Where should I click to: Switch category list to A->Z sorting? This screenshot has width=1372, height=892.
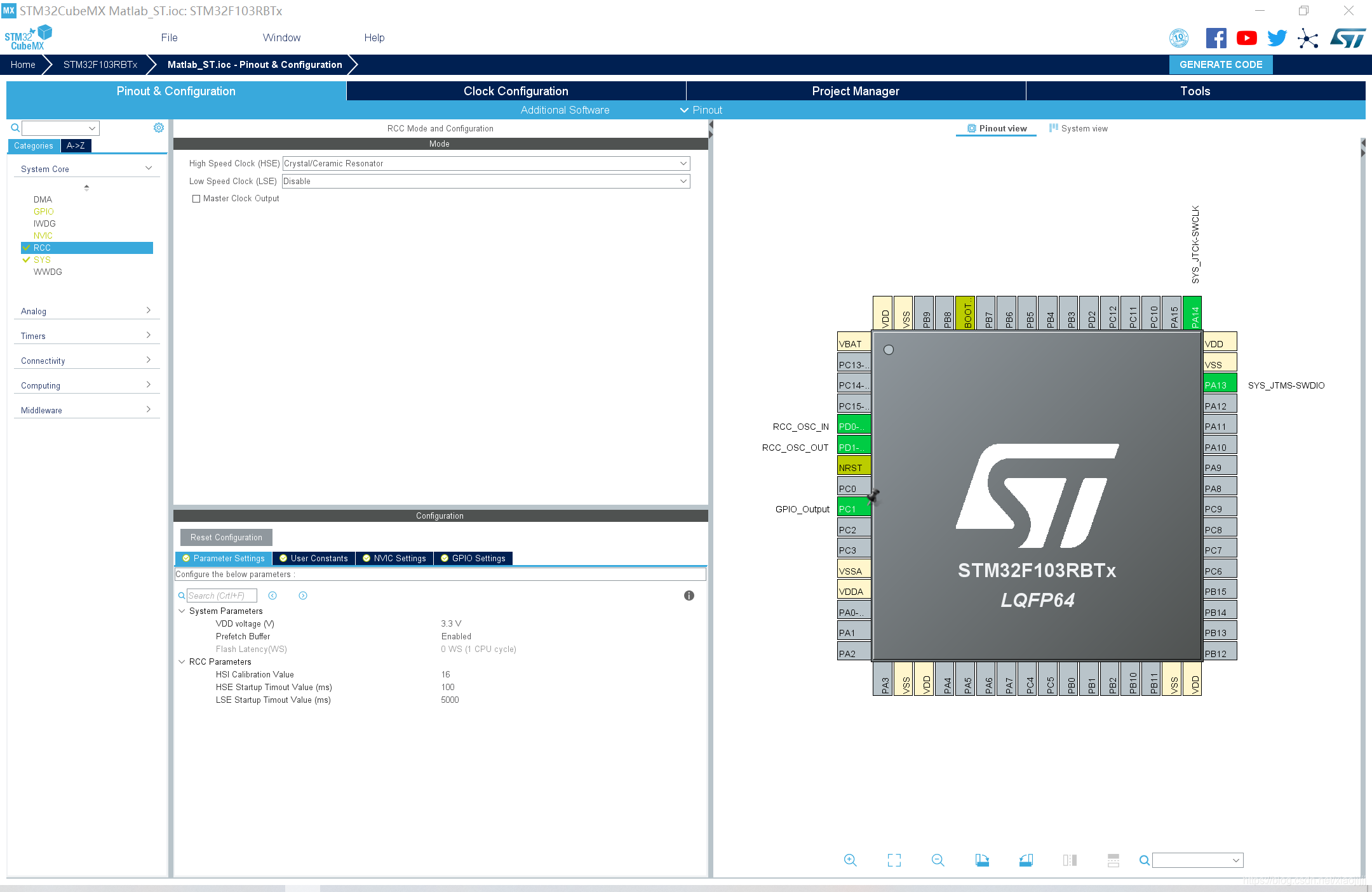(x=76, y=145)
